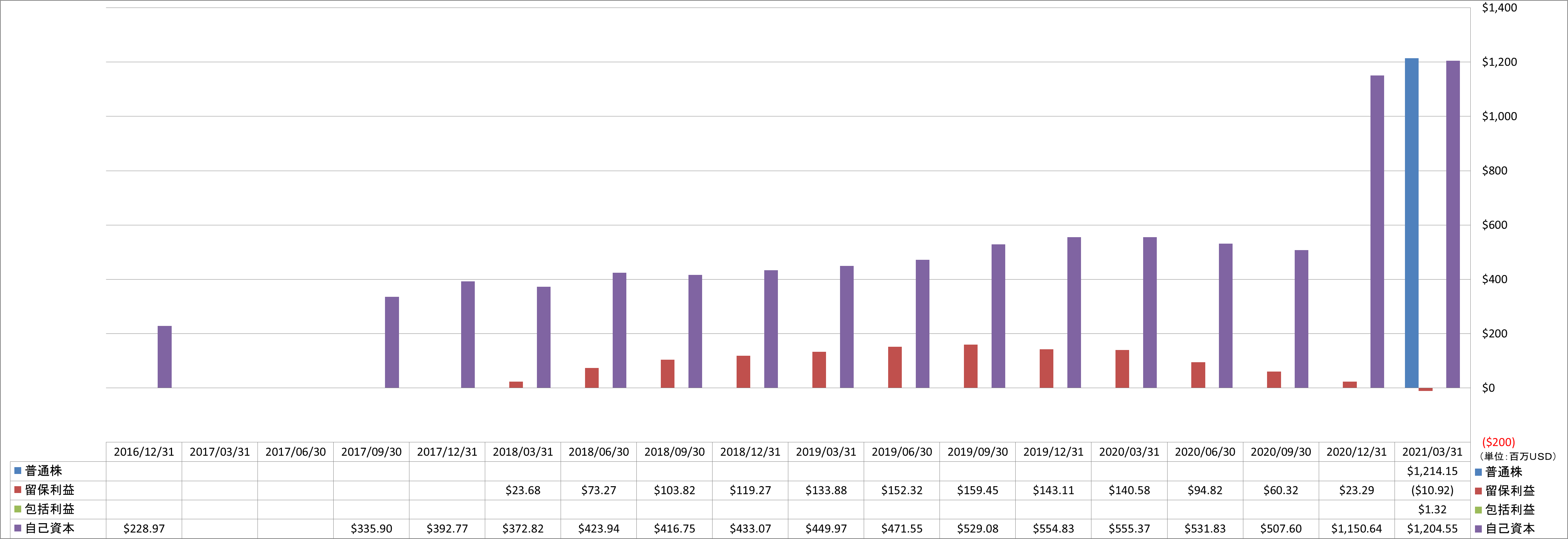Click the purple 自己資本 bar for 2016/12/31
This screenshot has width=1568, height=539.
(164, 357)
